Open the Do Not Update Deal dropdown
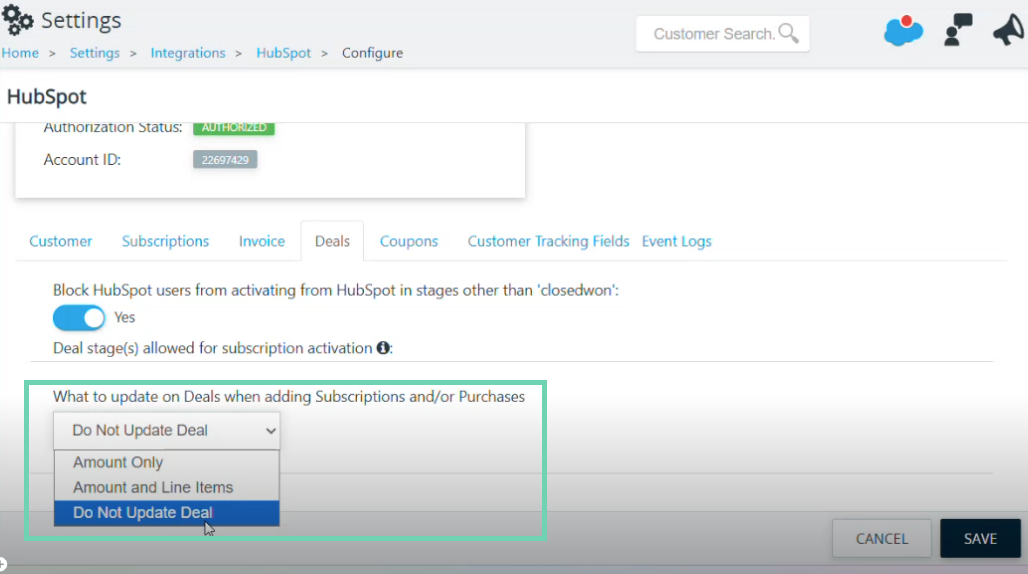The image size is (1028, 574). click(x=167, y=430)
